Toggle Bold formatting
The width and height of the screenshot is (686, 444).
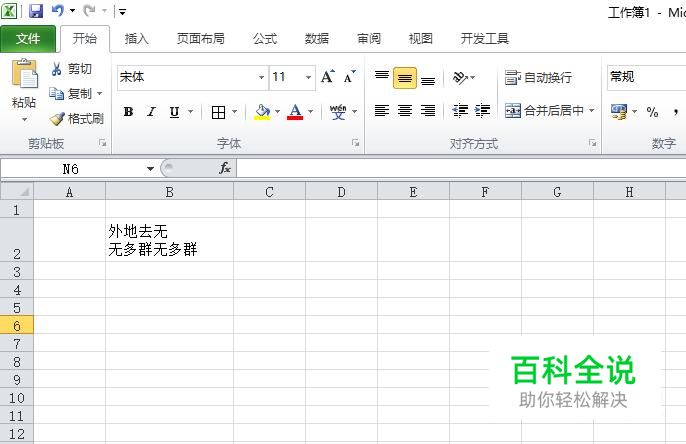click(x=128, y=112)
